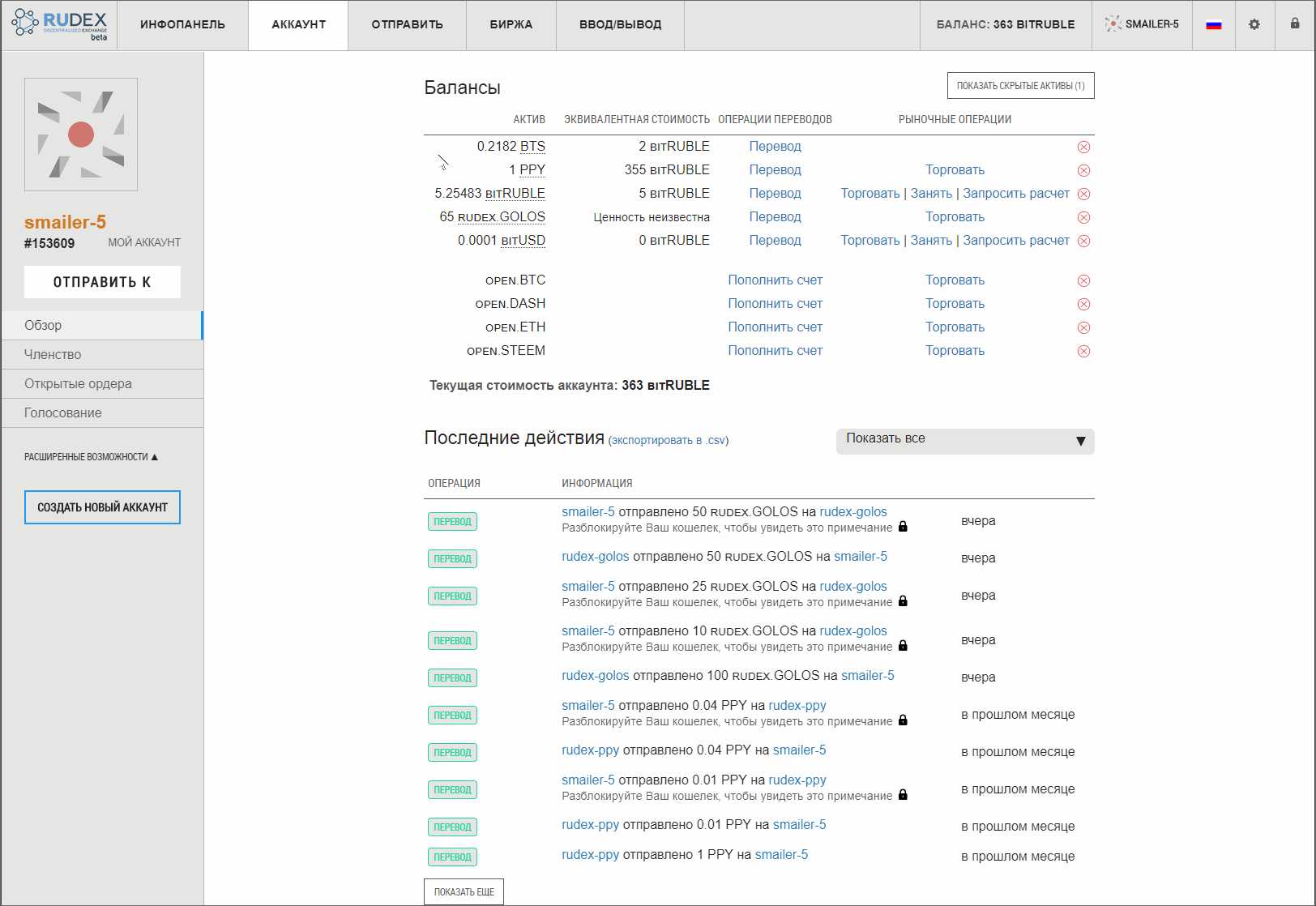This screenshot has width=1316, height=906.
Task: Hide the OPEN.ETH asset row
Action: coord(1083,327)
